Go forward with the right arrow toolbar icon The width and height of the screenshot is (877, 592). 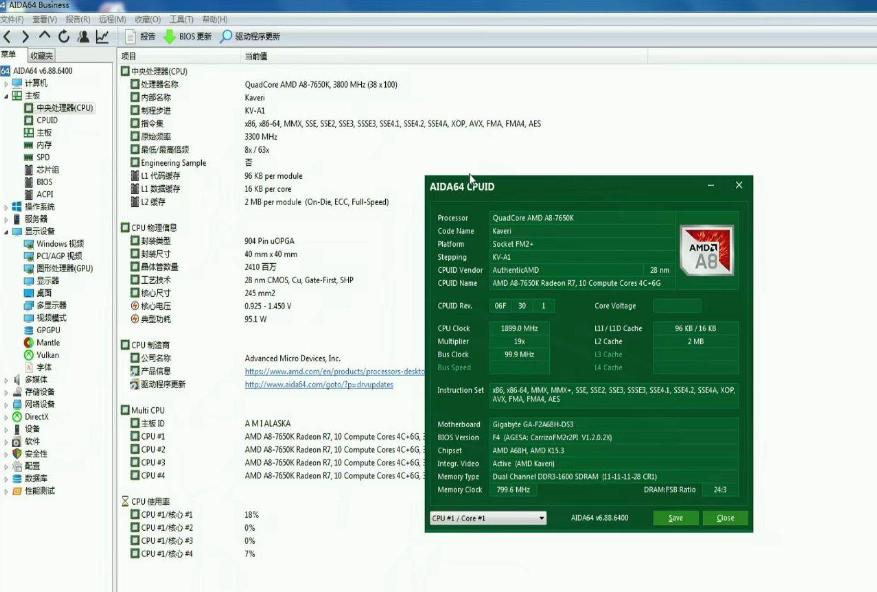point(25,37)
